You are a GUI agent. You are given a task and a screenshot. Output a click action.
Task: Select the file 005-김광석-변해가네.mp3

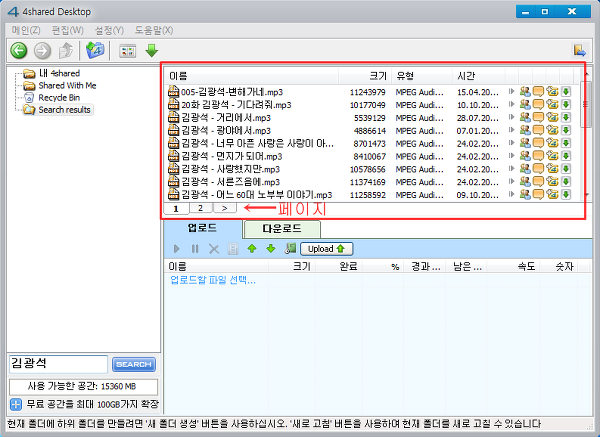pyautogui.click(x=232, y=92)
